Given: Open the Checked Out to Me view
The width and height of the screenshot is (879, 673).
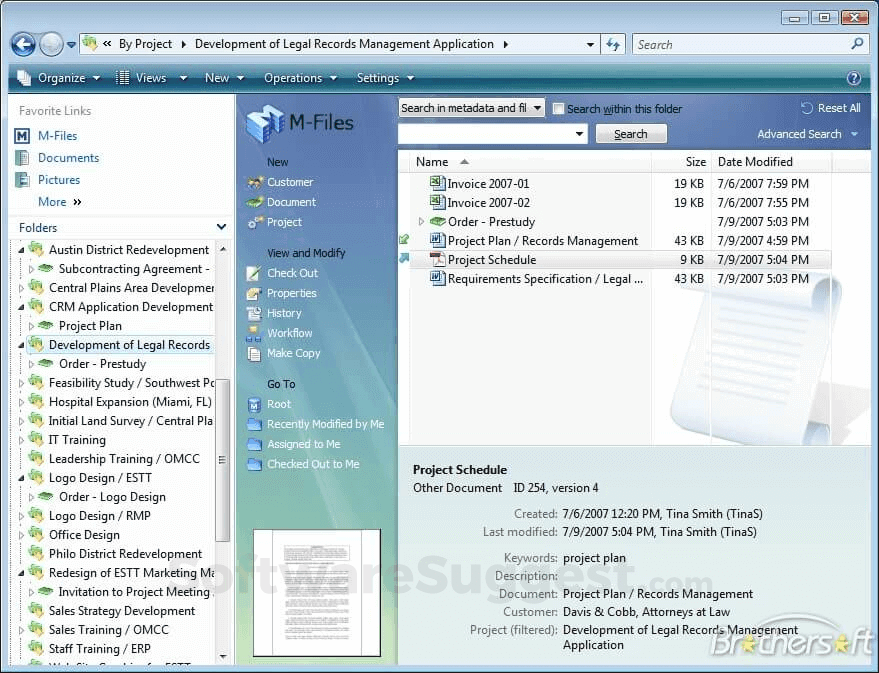Looking at the screenshot, I should click(309, 464).
